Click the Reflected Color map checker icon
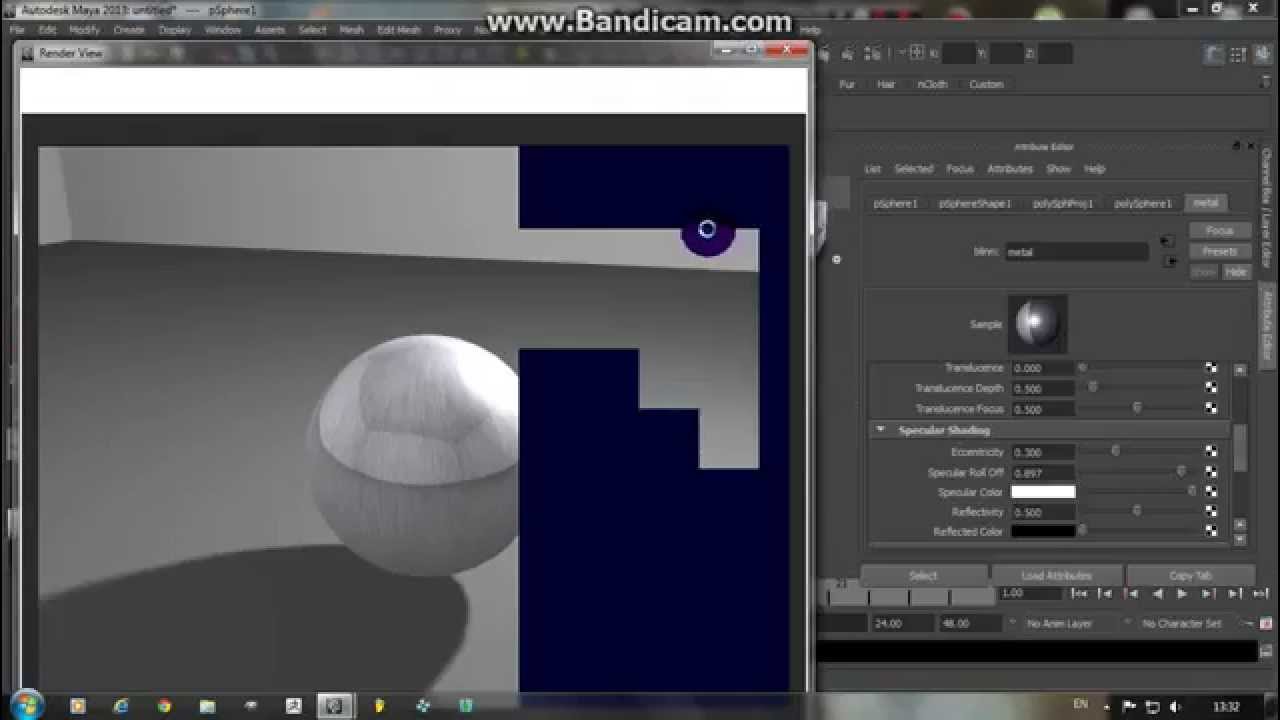The height and width of the screenshot is (720, 1280). (1211, 532)
